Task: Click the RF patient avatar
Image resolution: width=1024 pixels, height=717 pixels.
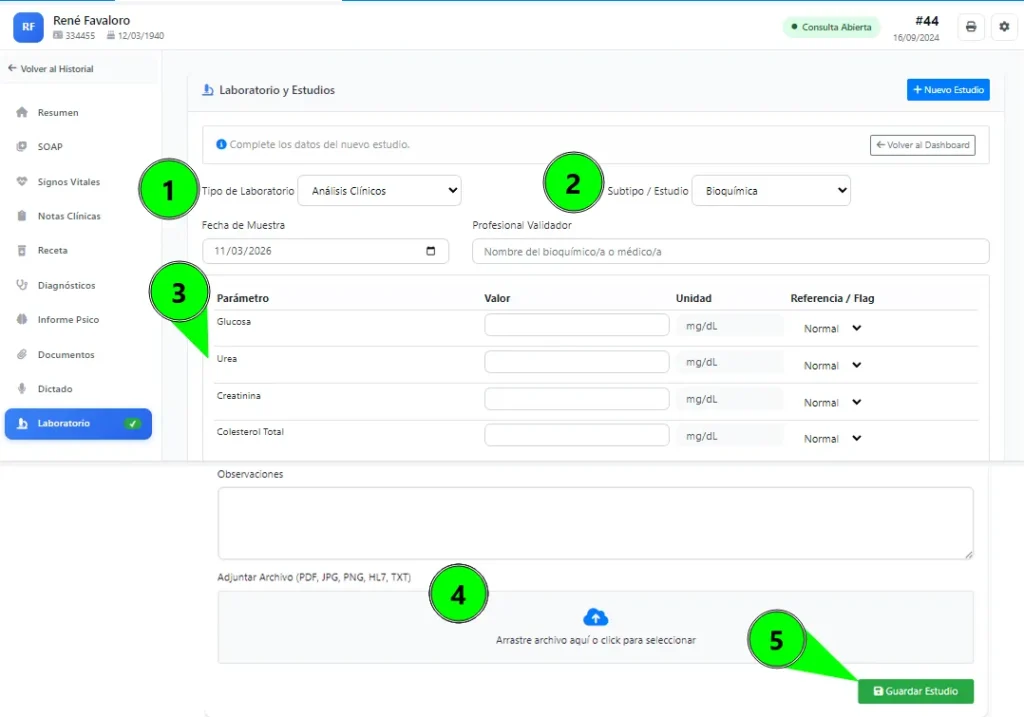Action: tap(28, 27)
